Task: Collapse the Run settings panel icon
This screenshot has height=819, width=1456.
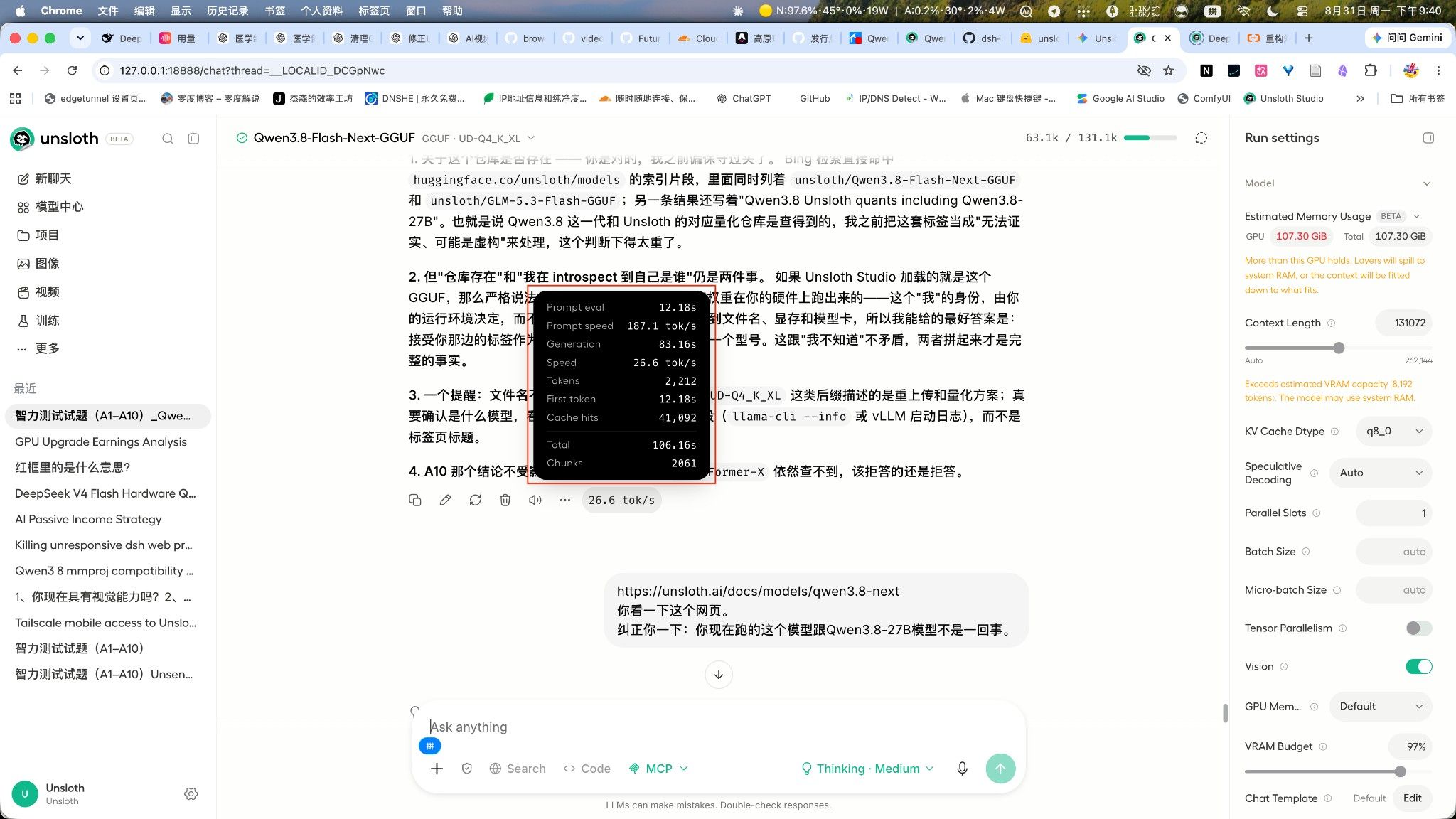Action: [x=1428, y=138]
